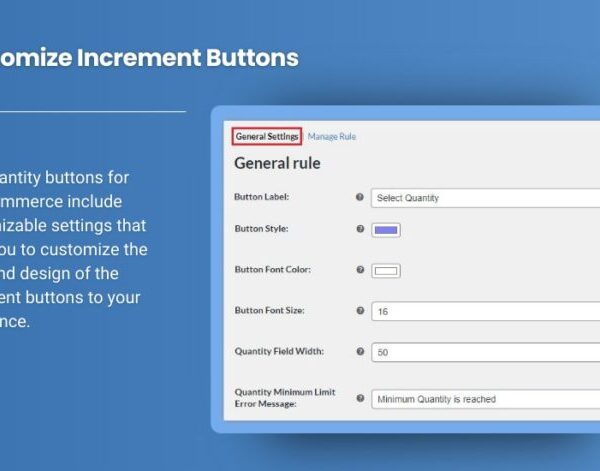This screenshot has width=600, height=471.
Task: Click the 'Button Font Size:' label
Action: 270,310
